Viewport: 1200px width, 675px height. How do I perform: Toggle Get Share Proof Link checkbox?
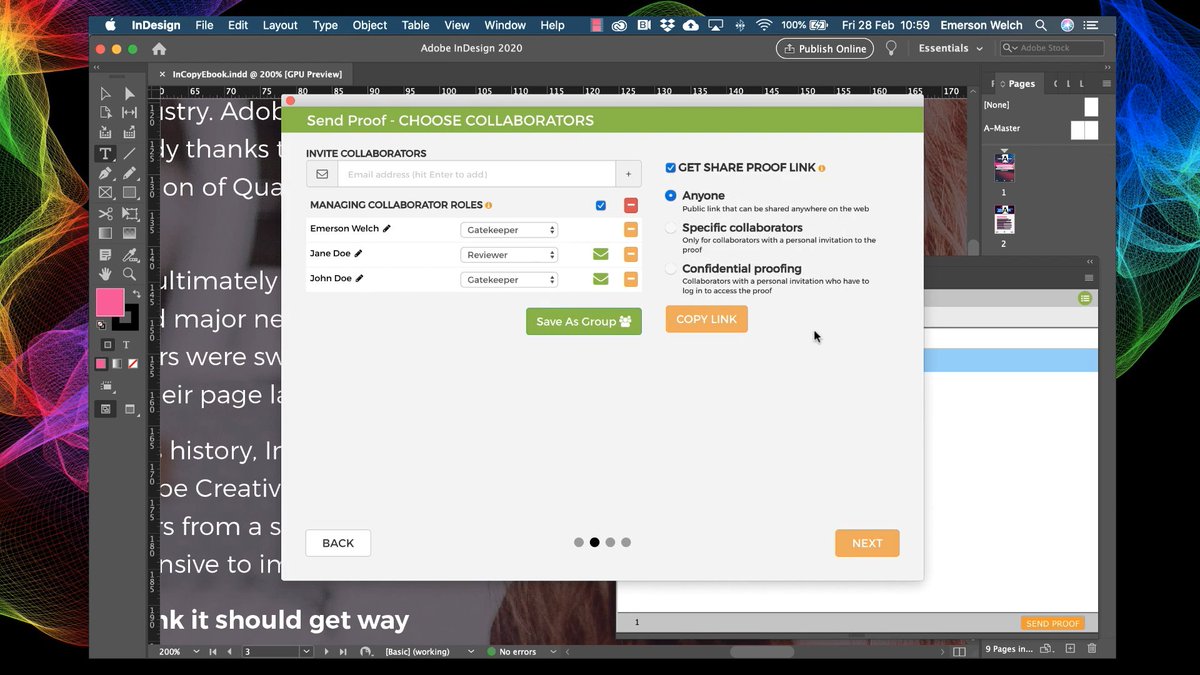click(671, 168)
